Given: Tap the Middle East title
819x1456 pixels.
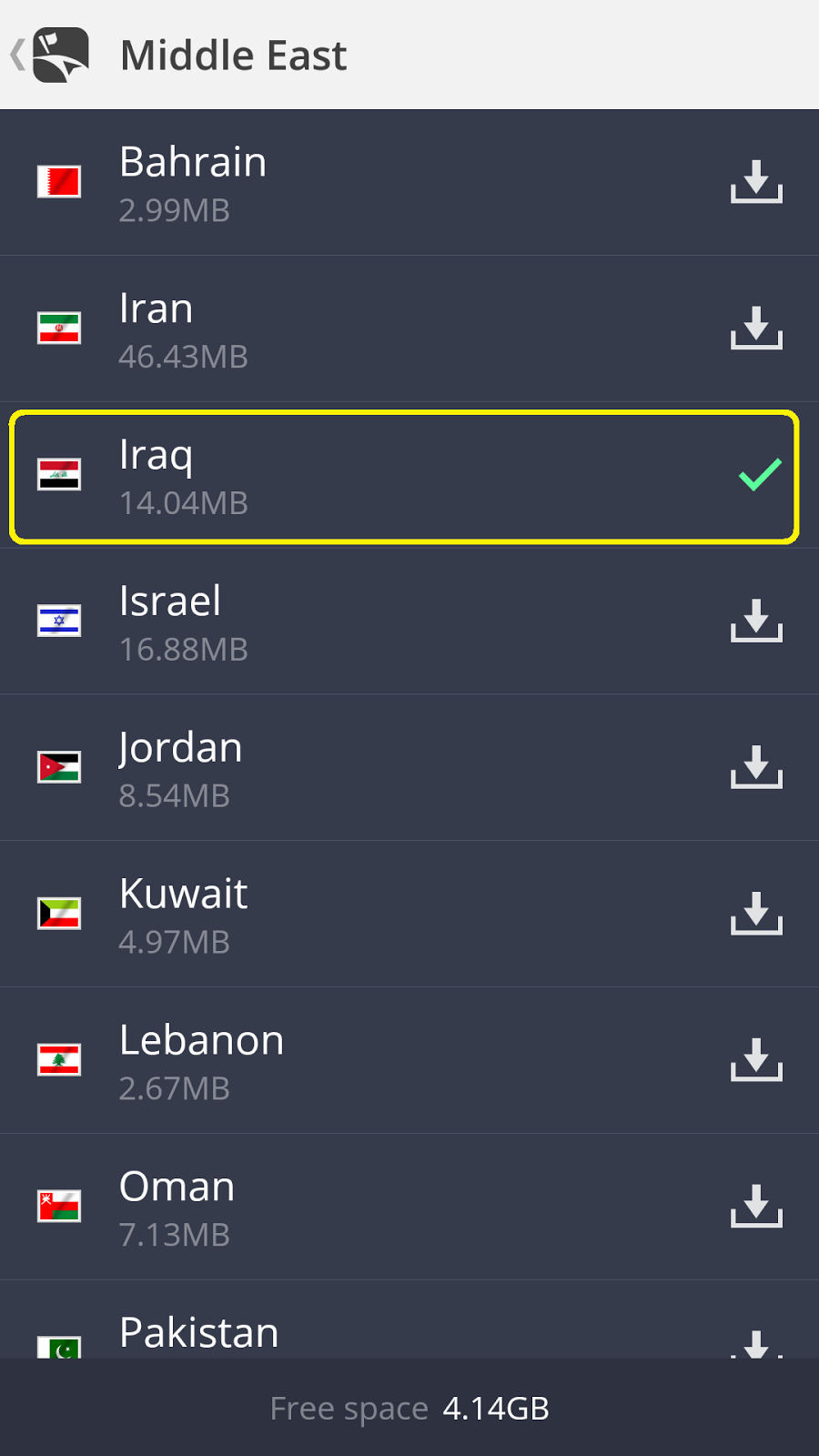Looking at the screenshot, I should point(234,56).
